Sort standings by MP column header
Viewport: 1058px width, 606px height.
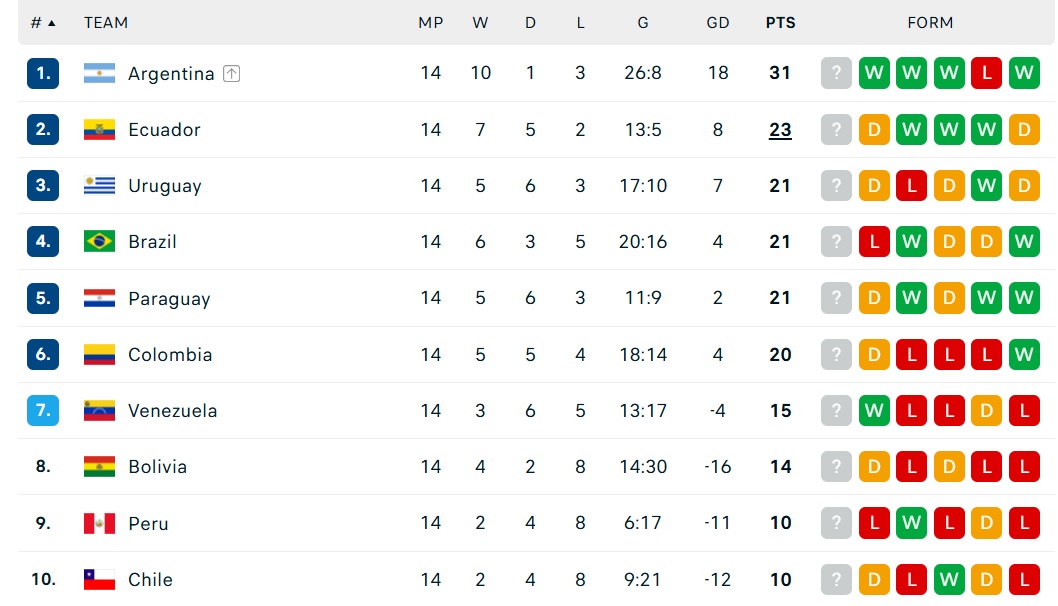pos(430,23)
